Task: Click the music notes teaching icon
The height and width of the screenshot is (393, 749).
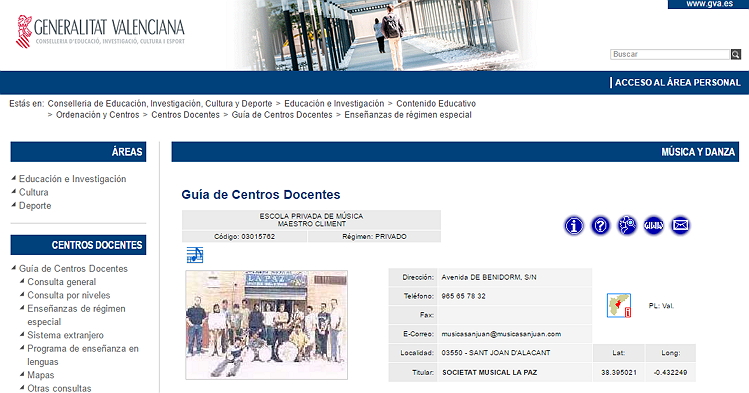Action: (195, 255)
